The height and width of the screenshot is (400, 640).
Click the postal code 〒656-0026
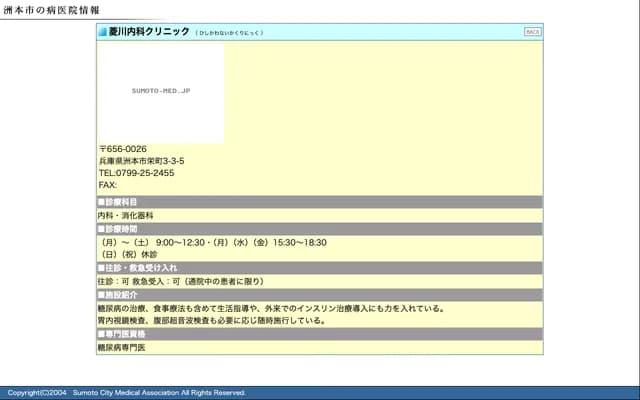coord(123,149)
